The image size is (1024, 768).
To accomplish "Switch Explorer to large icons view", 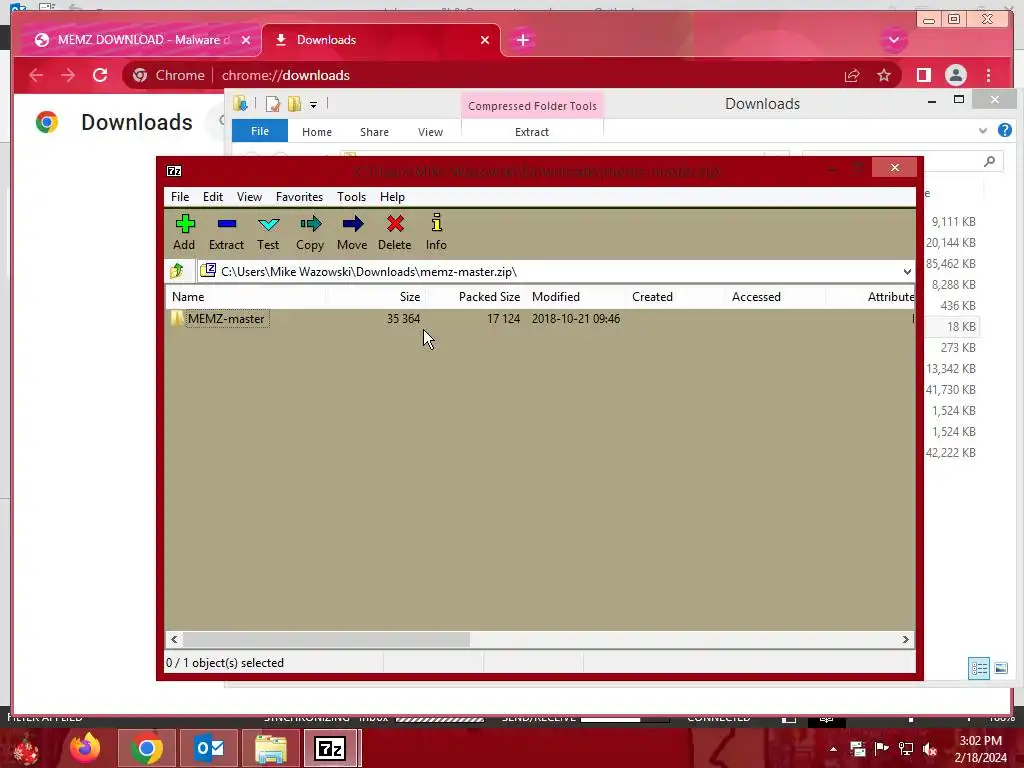I will coord(1000,668).
